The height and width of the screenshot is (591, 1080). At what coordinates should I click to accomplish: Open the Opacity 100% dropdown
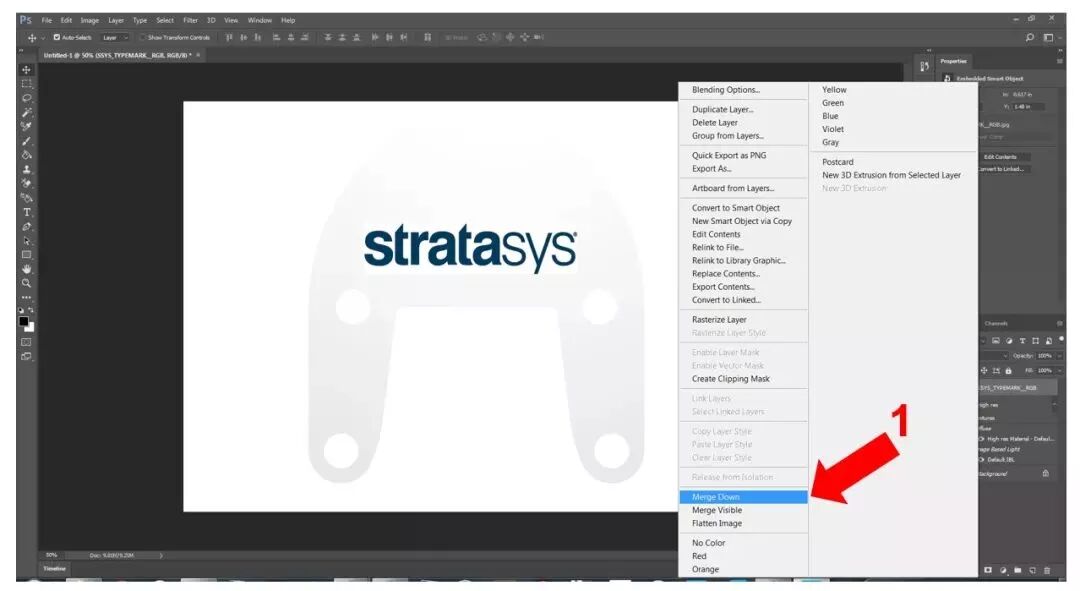tap(1058, 356)
